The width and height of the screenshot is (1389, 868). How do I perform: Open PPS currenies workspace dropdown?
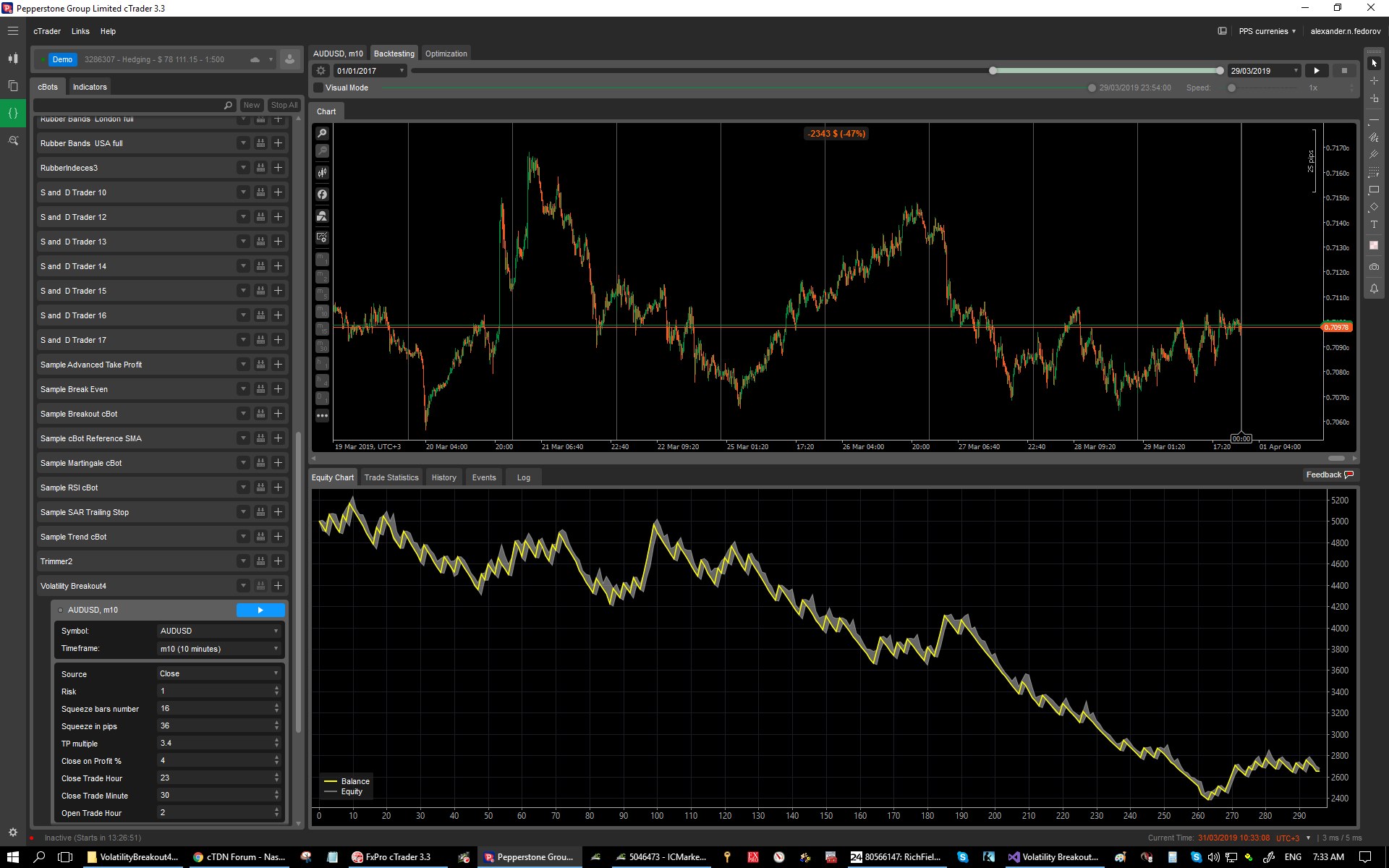1267,31
